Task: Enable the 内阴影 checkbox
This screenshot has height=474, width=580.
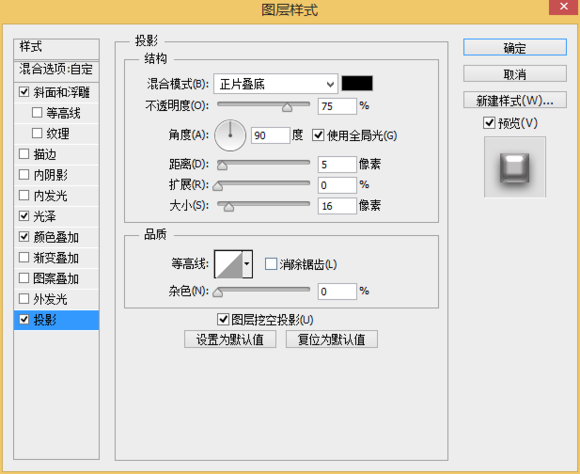Action: tap(24, 174)
